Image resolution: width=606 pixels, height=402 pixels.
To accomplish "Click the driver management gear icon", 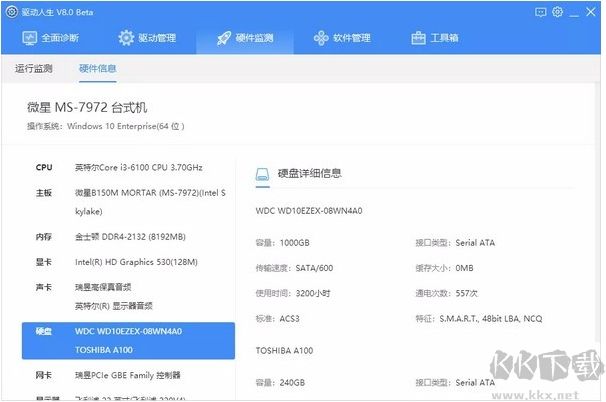I will (126, 38).
